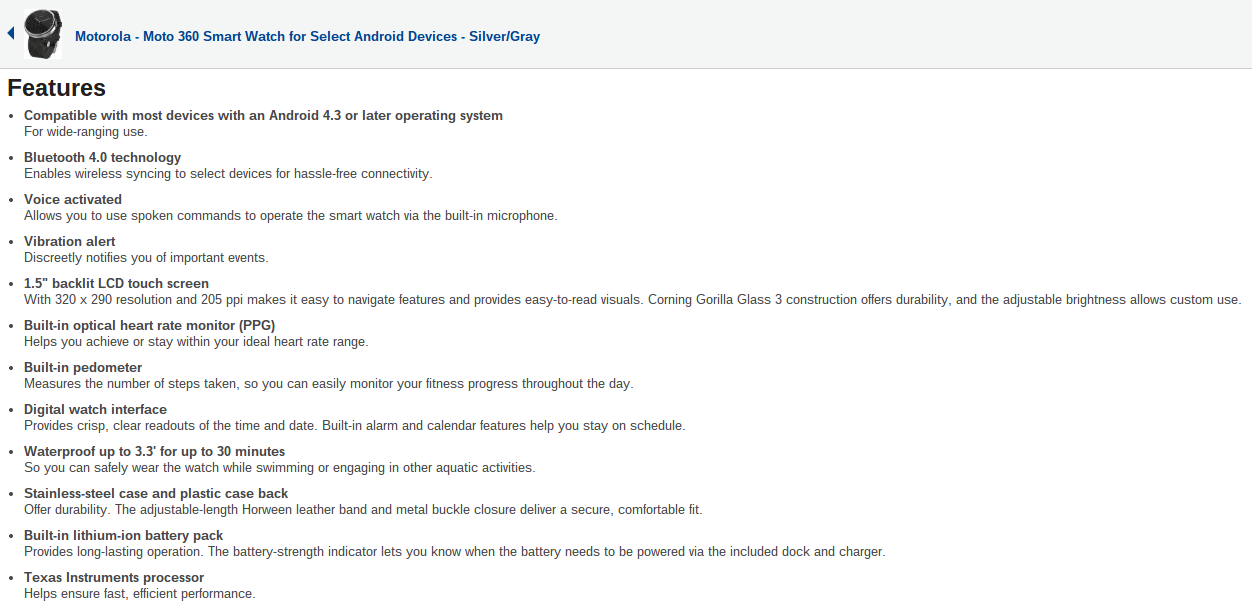Click the Digital watch interface heading
The width and height of the screenshot is (1252, 614).
tap(95, 409)
